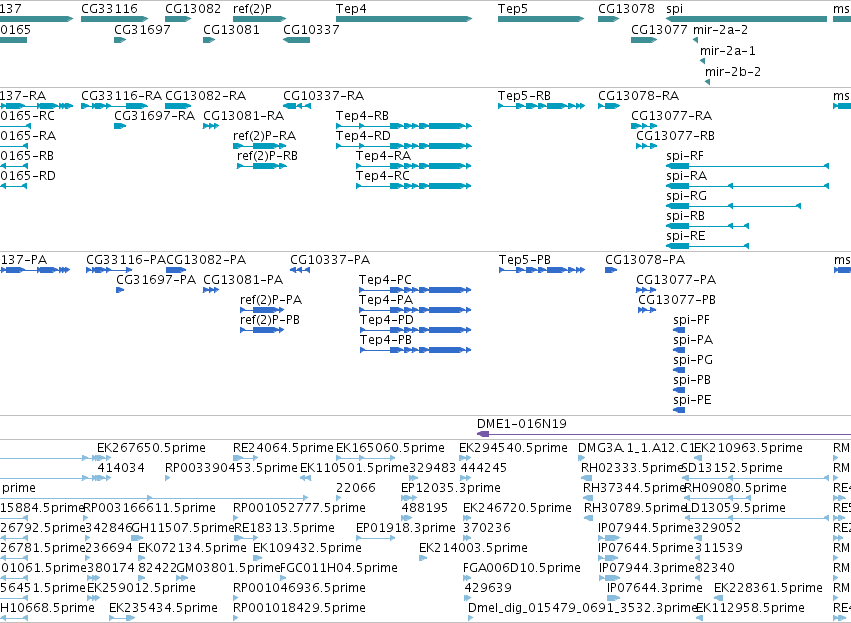Click transcript ref(2)P-RA

tap(259, 146)
